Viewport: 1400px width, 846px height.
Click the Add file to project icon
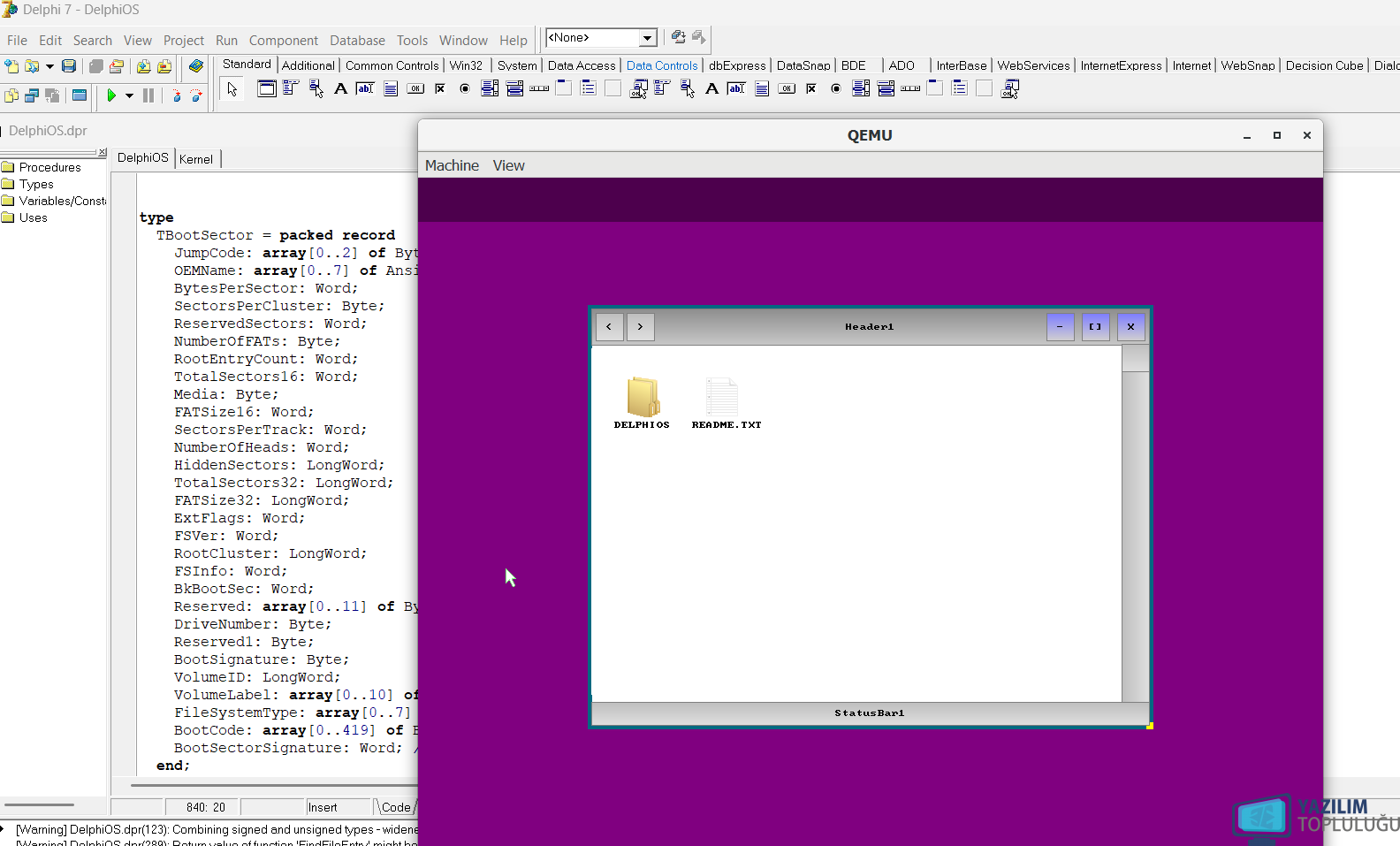pyautogui.click(x=143, y=66)
